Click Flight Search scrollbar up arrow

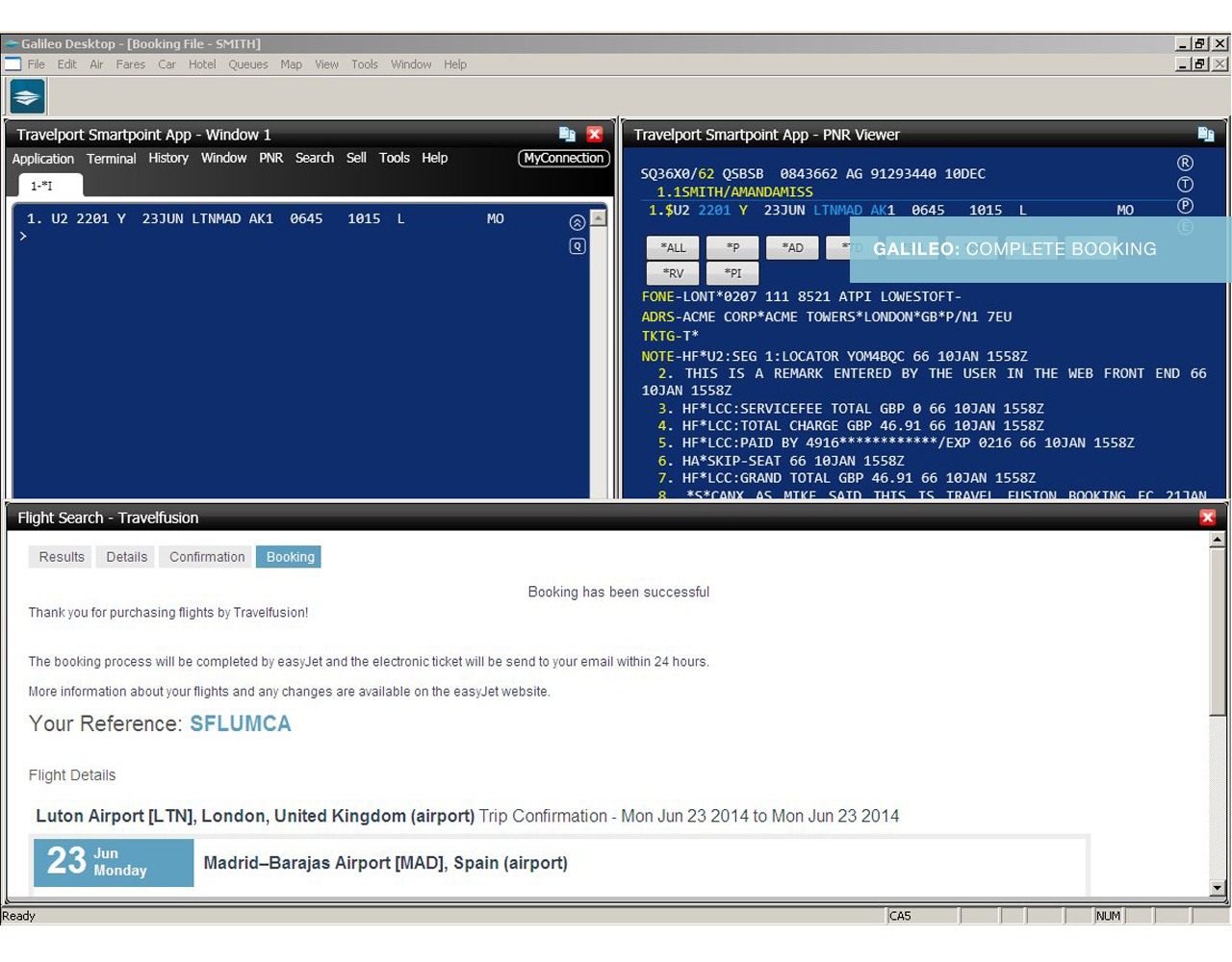point(1218,540)
